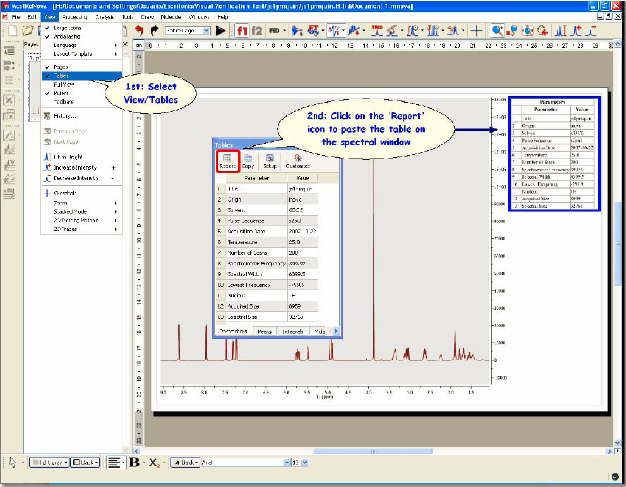This screenshot has width=626, height=487.
Task: Open the Analysis menu
Action: (x=105, y=17)
